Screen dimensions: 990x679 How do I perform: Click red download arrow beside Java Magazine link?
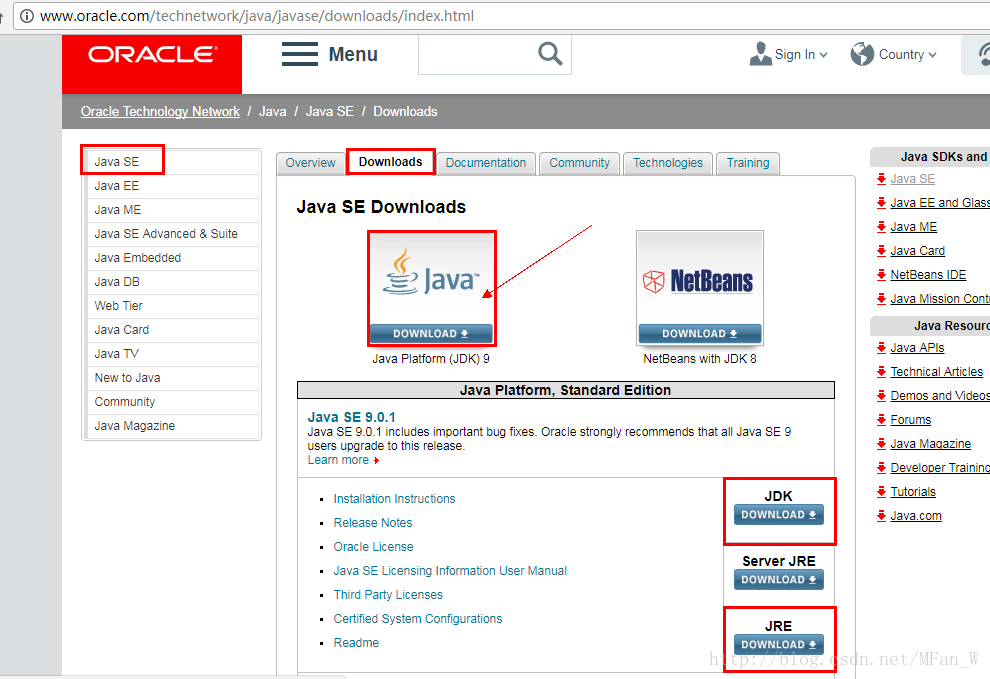click(x=881, y=443)
